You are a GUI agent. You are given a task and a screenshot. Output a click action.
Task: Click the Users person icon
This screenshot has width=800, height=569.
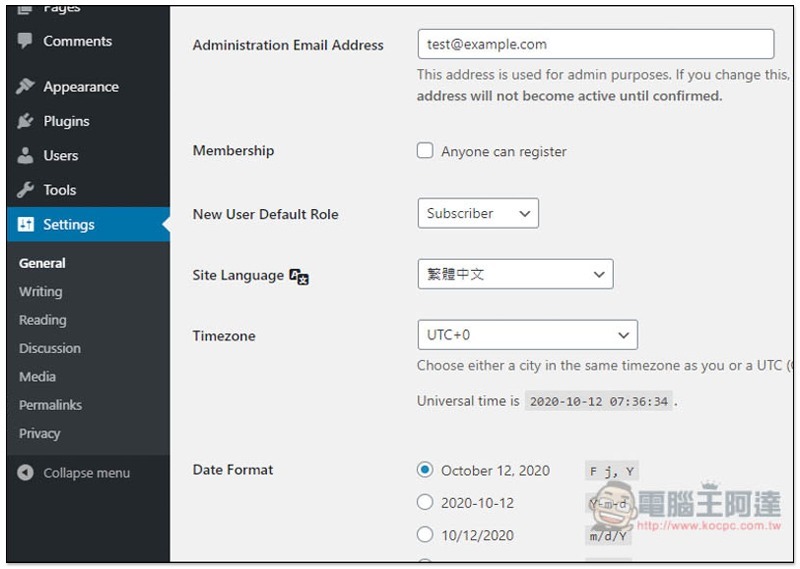[26, 156]
